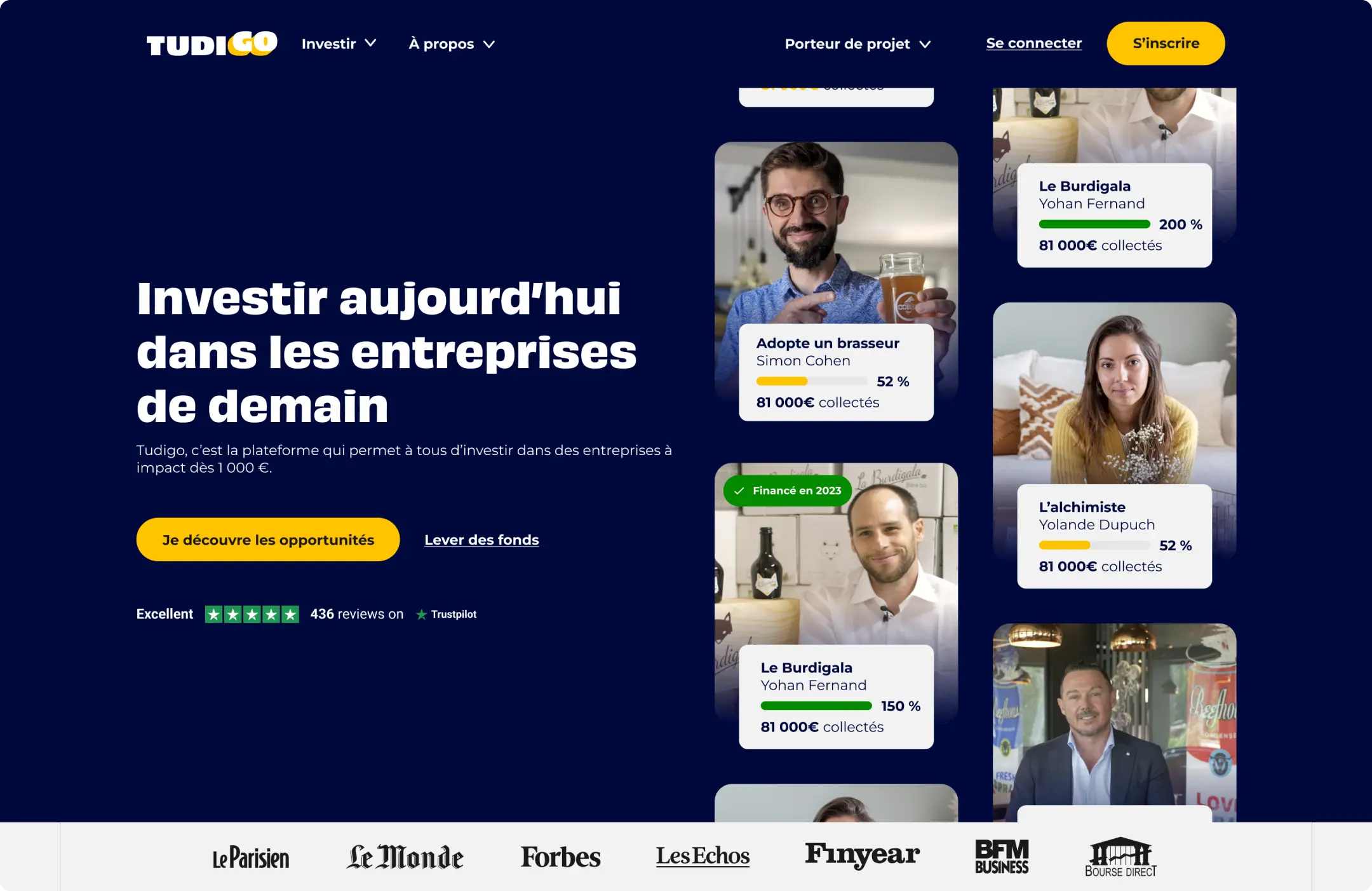Open the Le Parisien press logo
Screen dimensions: 1372x891
[x=251, y=857]
